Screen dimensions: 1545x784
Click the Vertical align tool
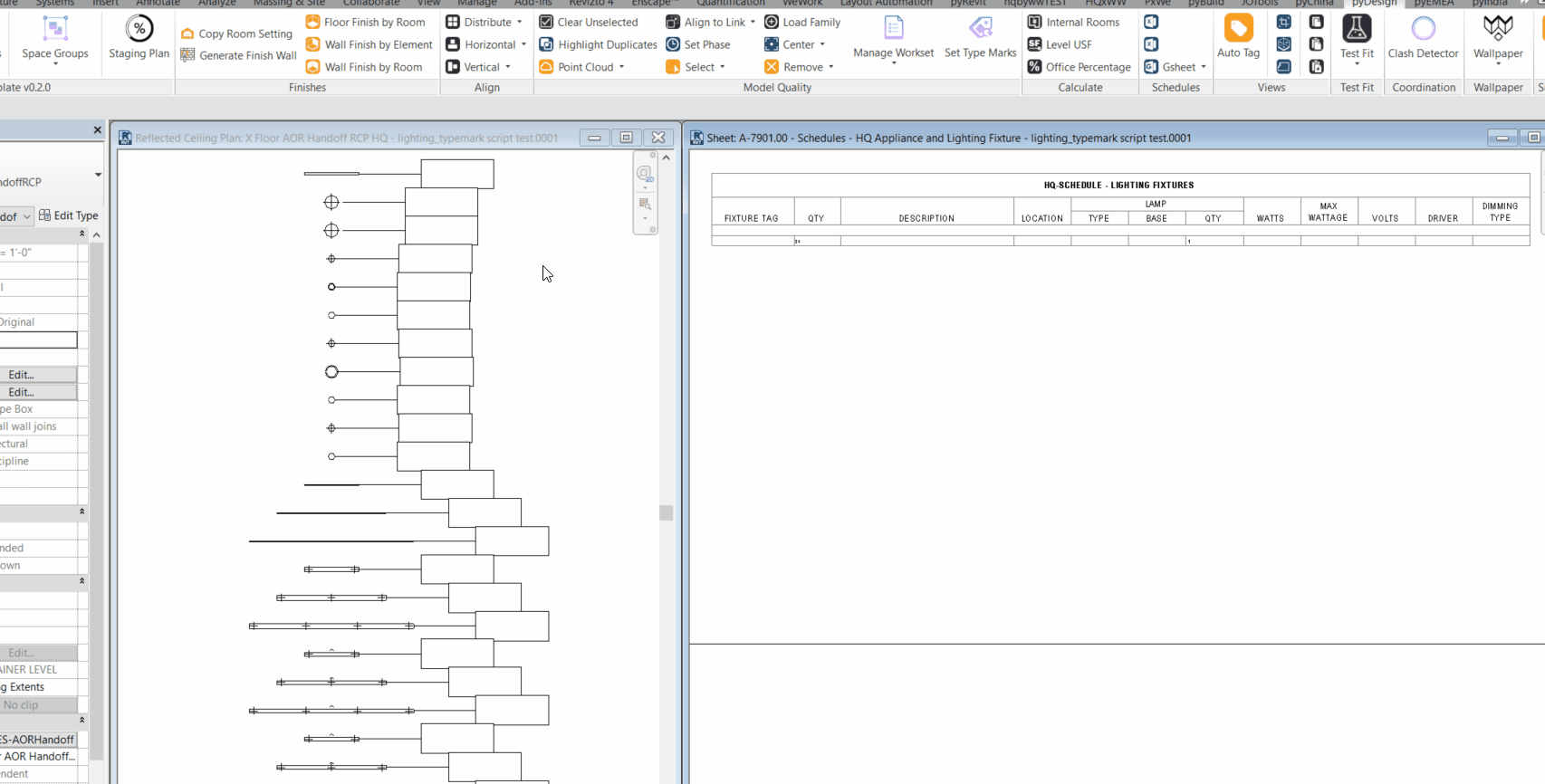tap(474, 67)
